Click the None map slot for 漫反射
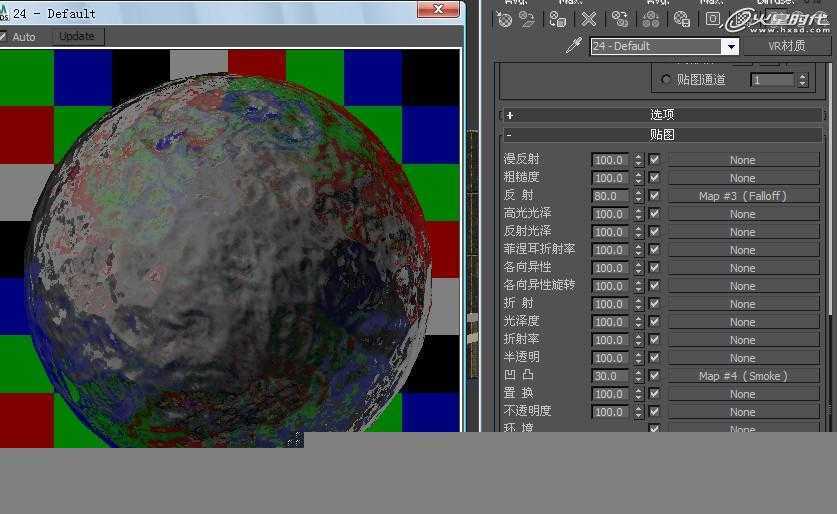 [x=743, y=160]
